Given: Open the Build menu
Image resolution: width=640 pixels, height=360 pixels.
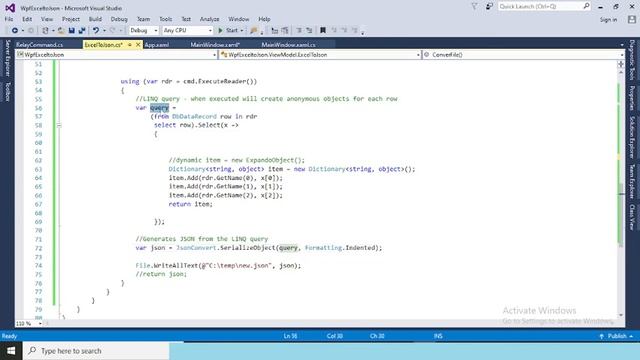Looking at the screenshot, I should [x=95, y=19].
